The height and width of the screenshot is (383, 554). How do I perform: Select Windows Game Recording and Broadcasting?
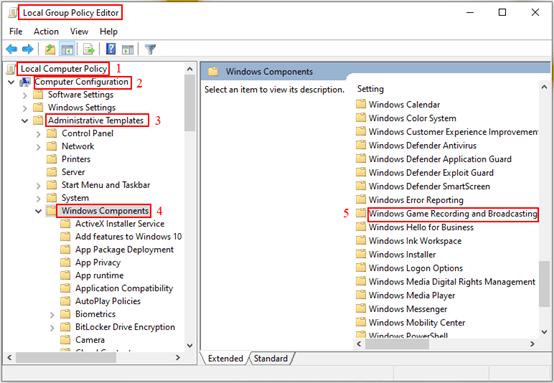tap(453, 213)
